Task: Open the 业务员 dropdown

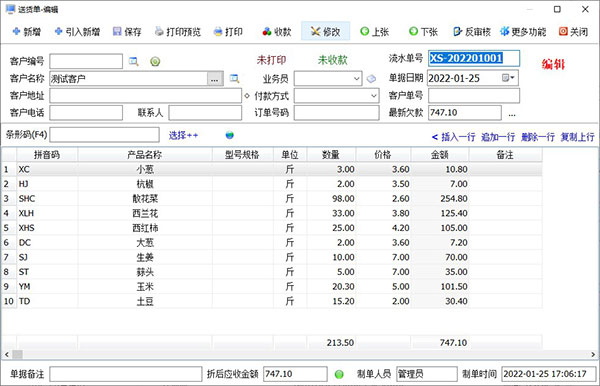Action: click(357, 79)
